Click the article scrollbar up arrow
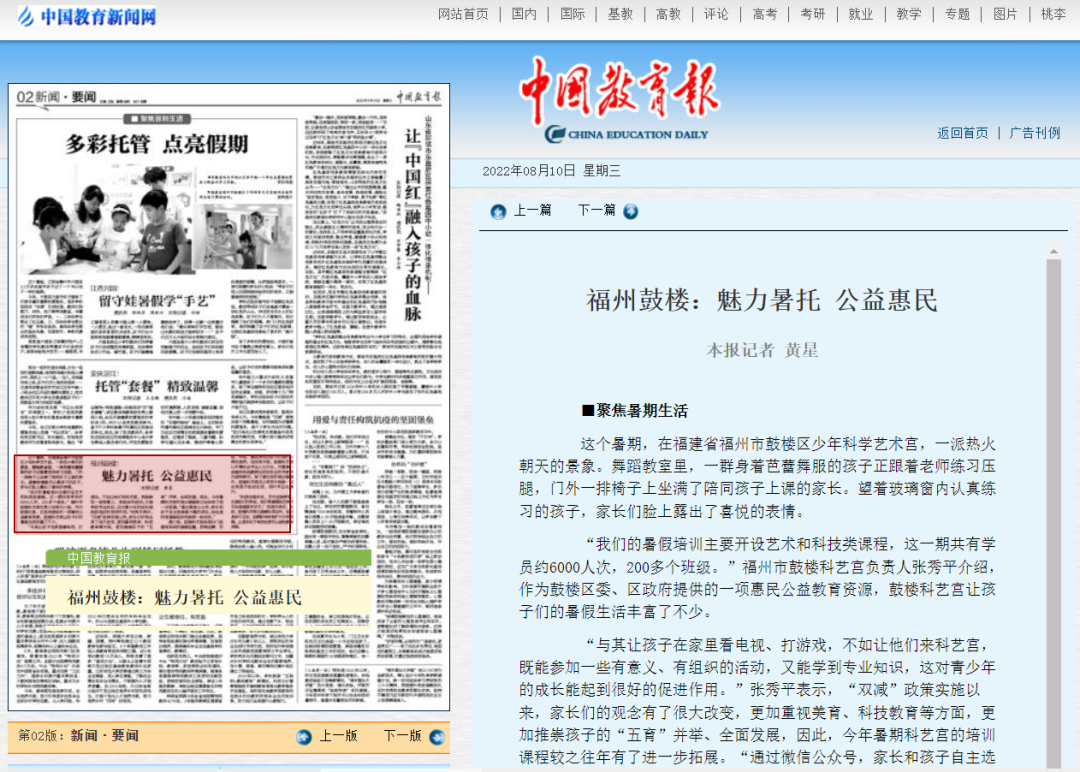 click(x=1053, y=252)
